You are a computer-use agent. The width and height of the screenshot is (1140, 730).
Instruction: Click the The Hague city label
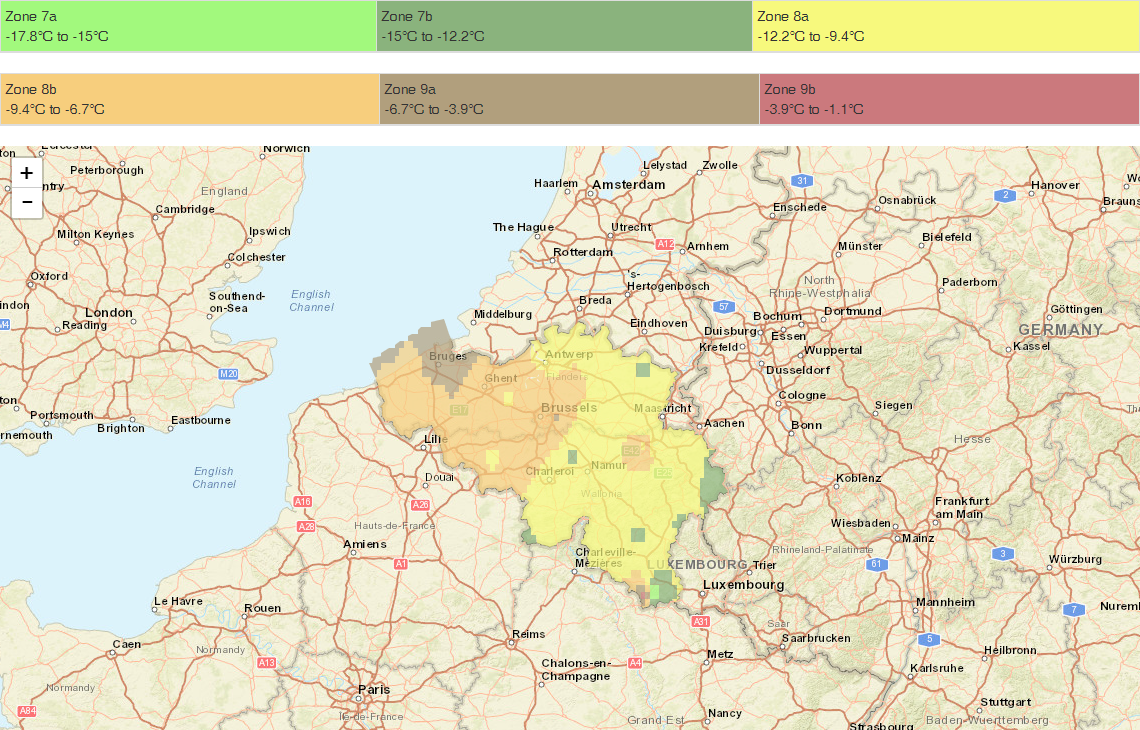point(523,227)
